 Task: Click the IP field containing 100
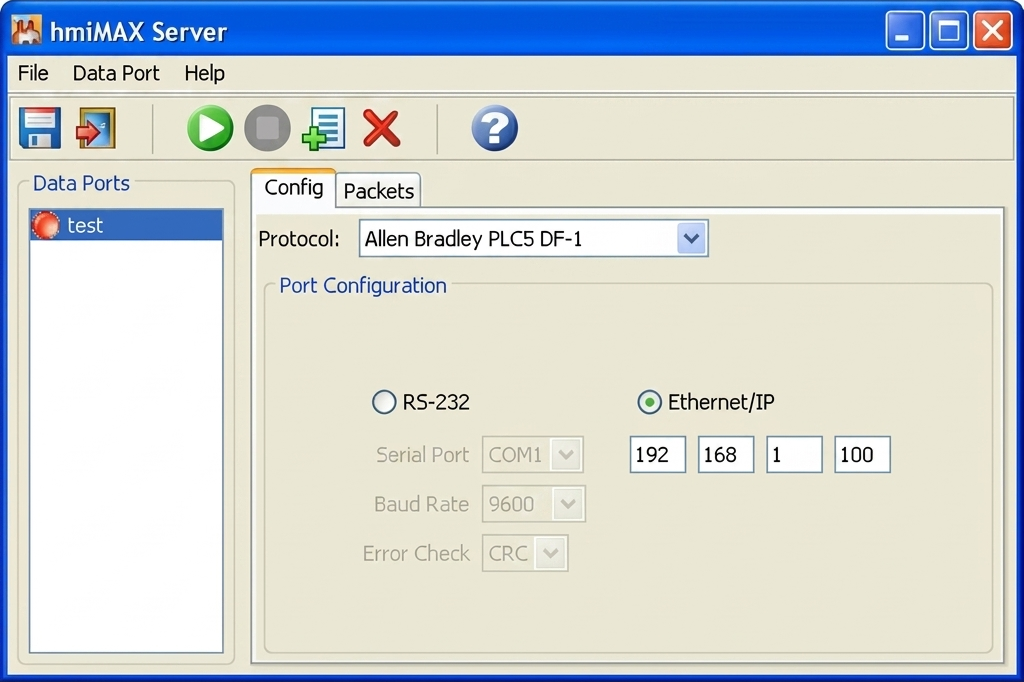(862, 455)
